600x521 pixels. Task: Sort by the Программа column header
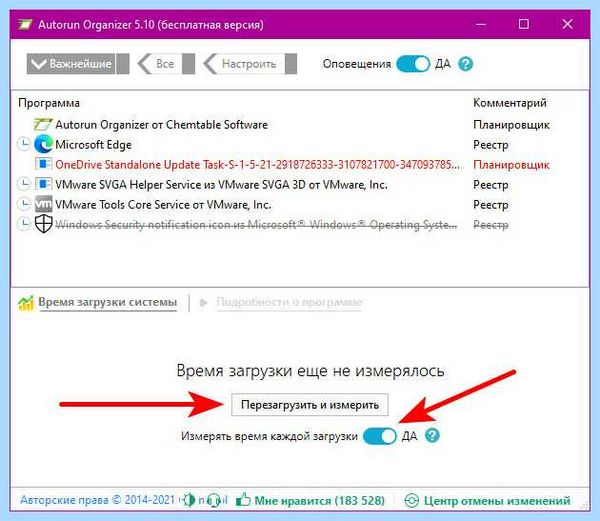tap(49, 103)
